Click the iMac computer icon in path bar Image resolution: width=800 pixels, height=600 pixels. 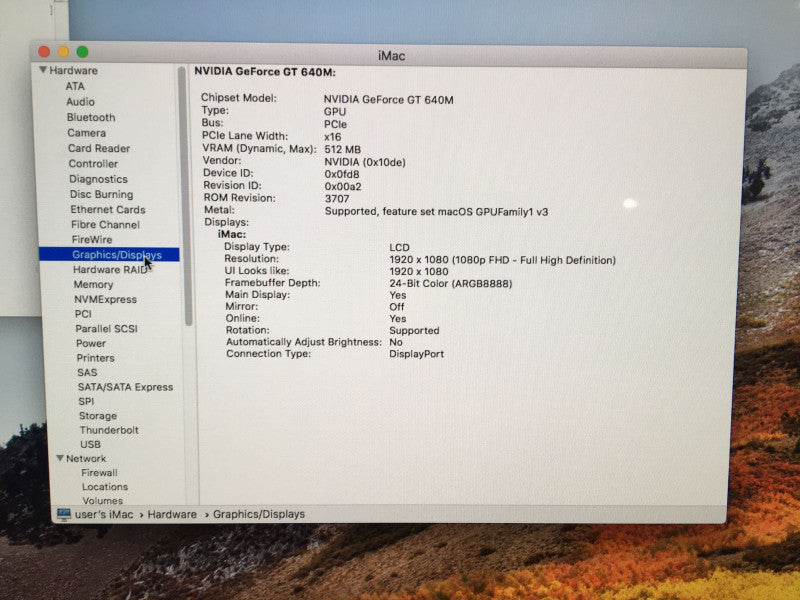click(x=64, y=514)
